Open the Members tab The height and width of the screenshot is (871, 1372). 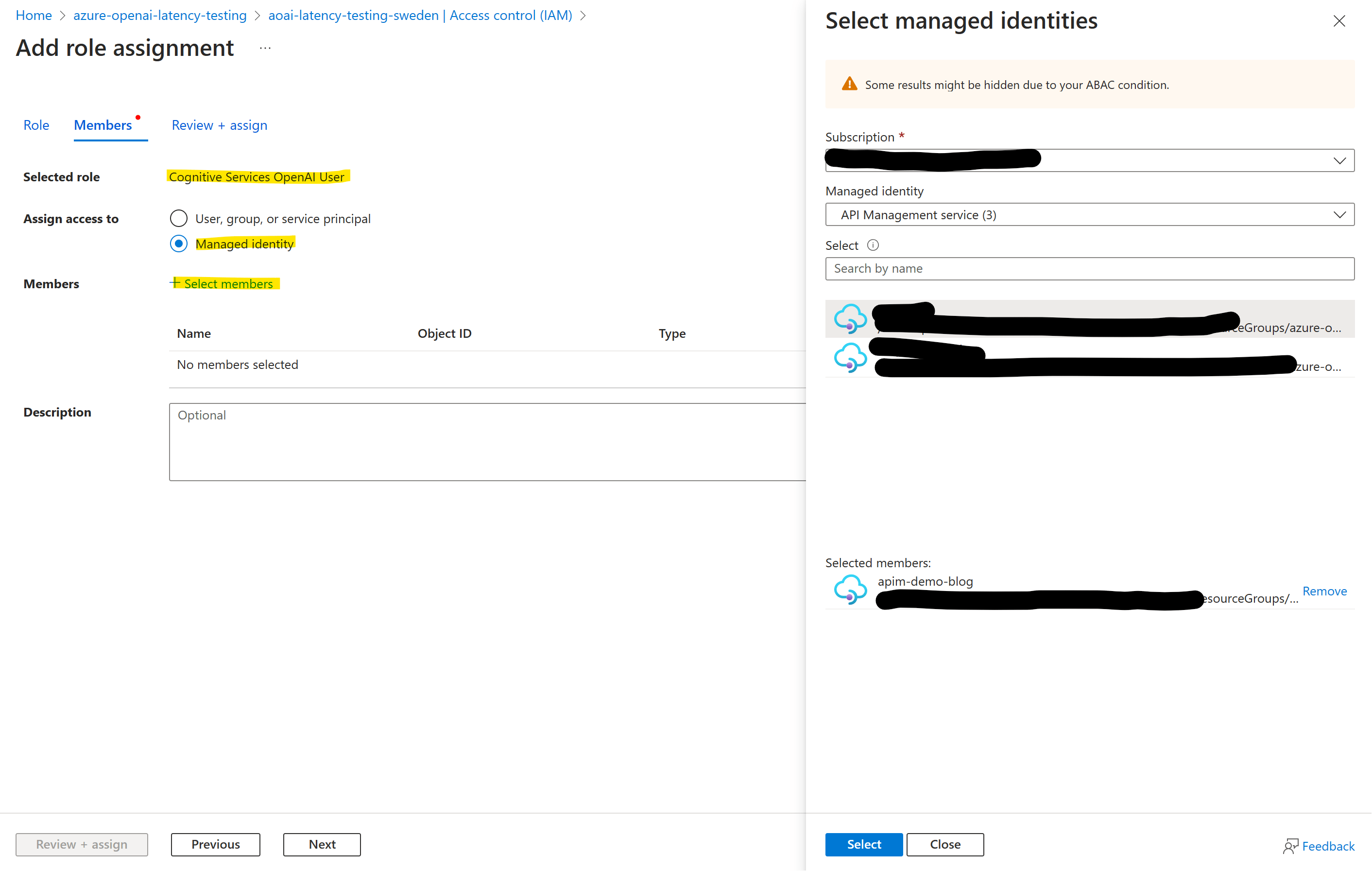103,125
